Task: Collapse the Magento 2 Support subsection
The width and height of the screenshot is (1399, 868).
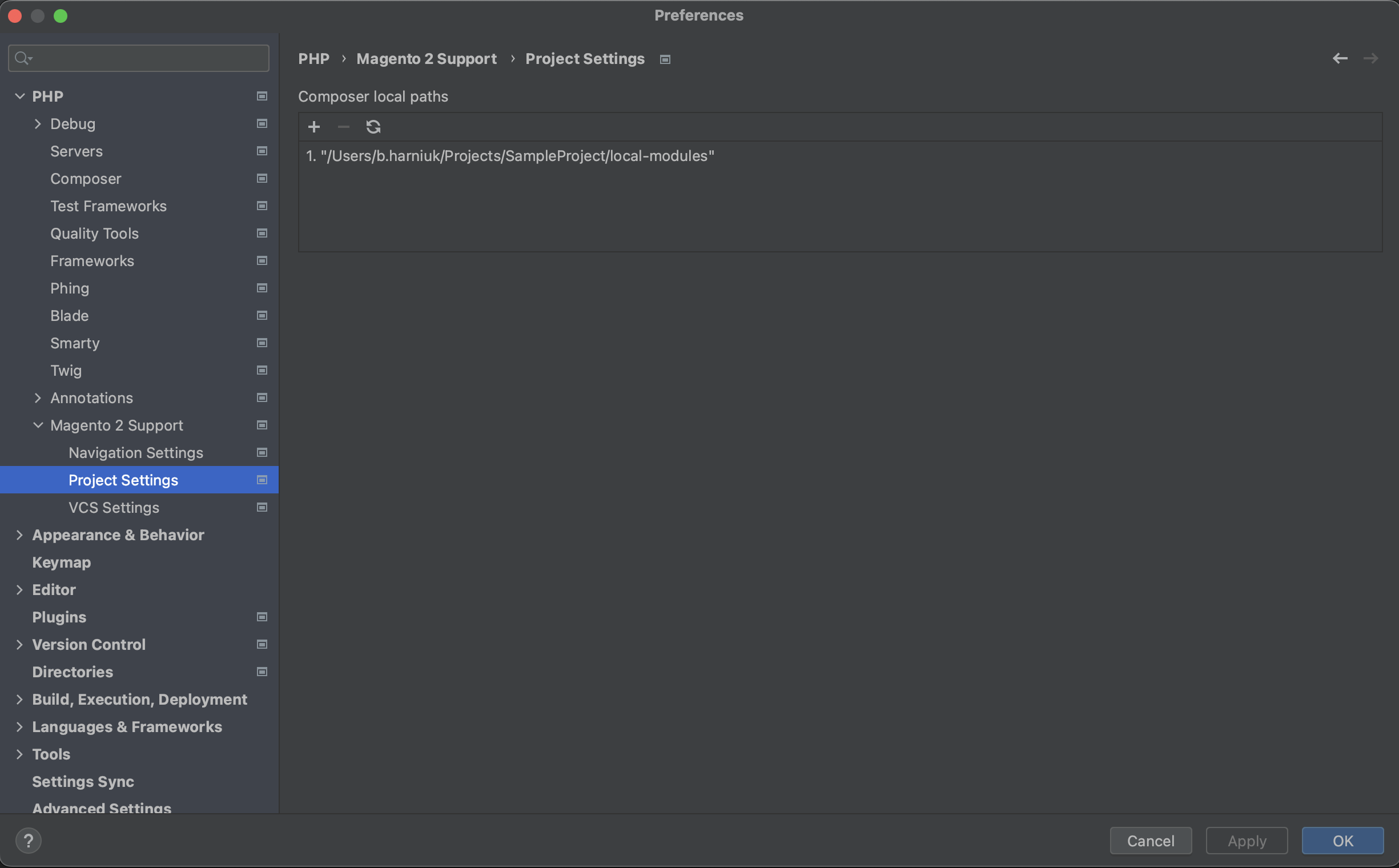Action: point(38,425)
